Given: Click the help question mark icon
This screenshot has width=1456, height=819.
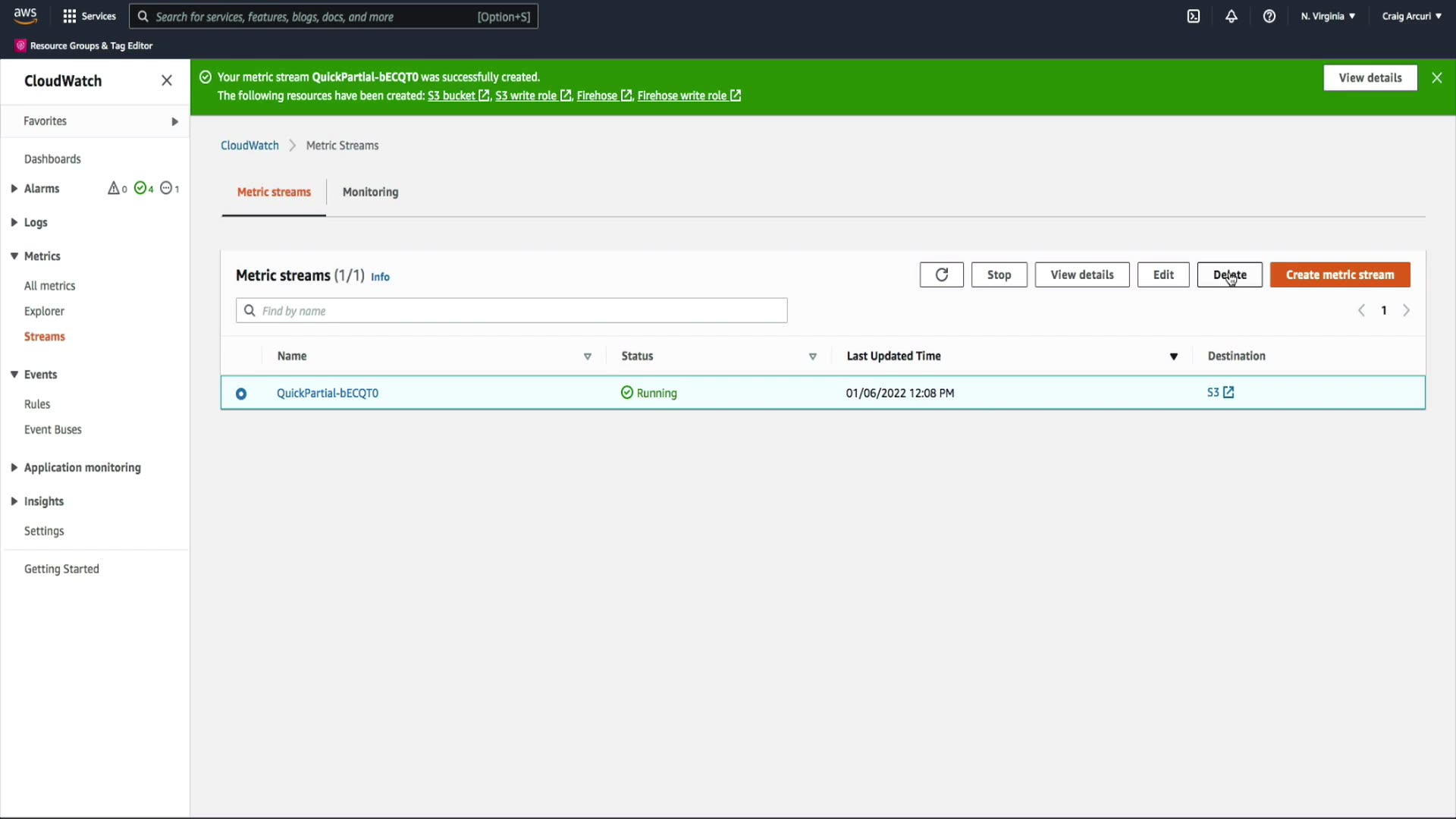Looking at the screenshot, I should (1269, 16).
